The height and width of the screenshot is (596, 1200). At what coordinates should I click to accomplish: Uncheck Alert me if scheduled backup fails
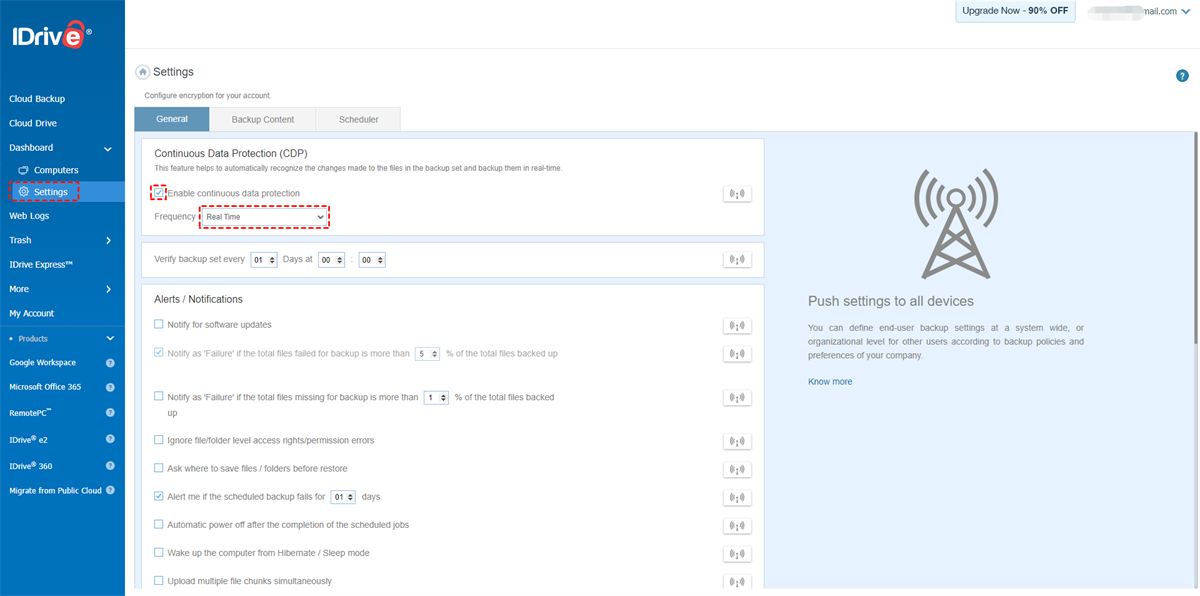coord(159,495)
